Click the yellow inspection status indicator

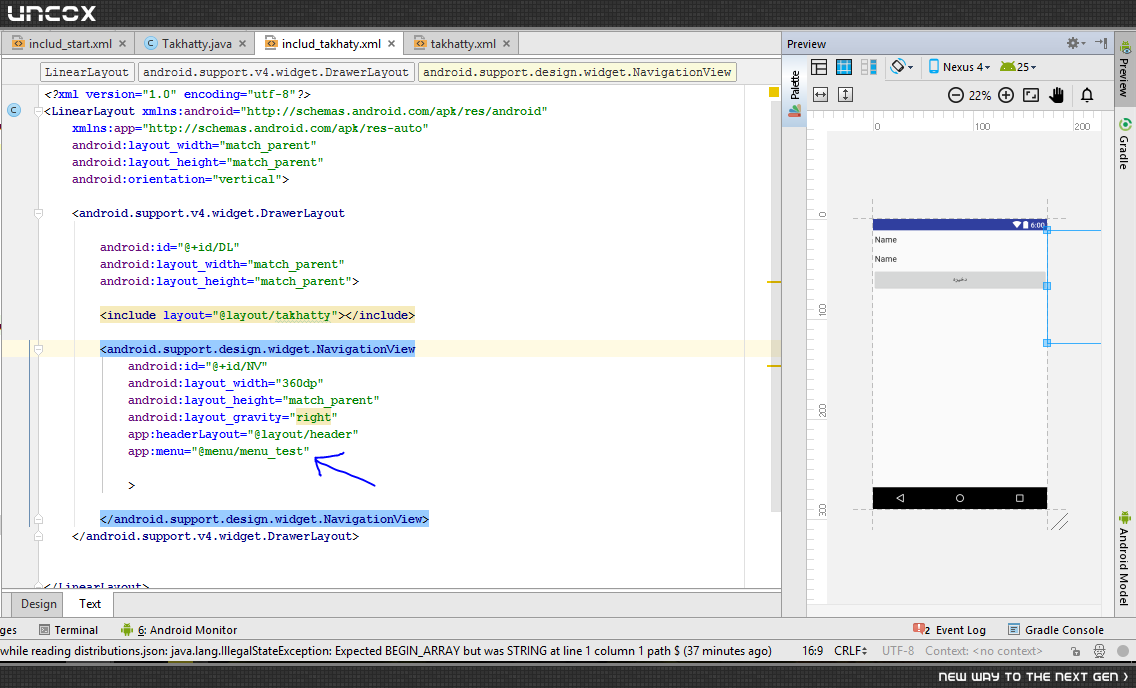pyautogui.click(x=774, y=92)
